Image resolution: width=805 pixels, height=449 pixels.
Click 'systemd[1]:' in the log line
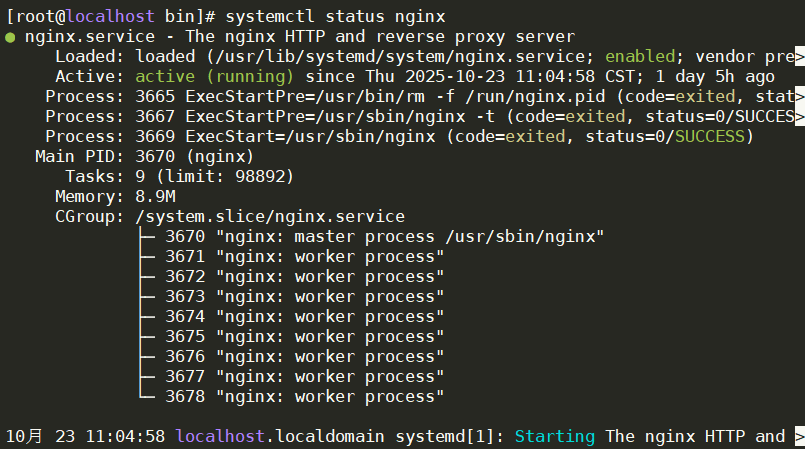tap(450, 437)
